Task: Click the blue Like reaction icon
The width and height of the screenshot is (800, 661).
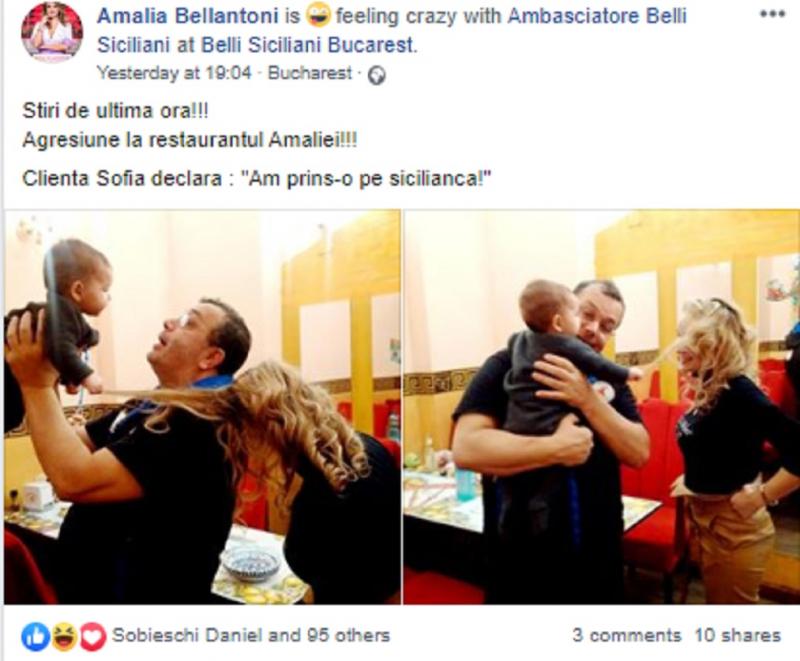Action: pos(36,636)
